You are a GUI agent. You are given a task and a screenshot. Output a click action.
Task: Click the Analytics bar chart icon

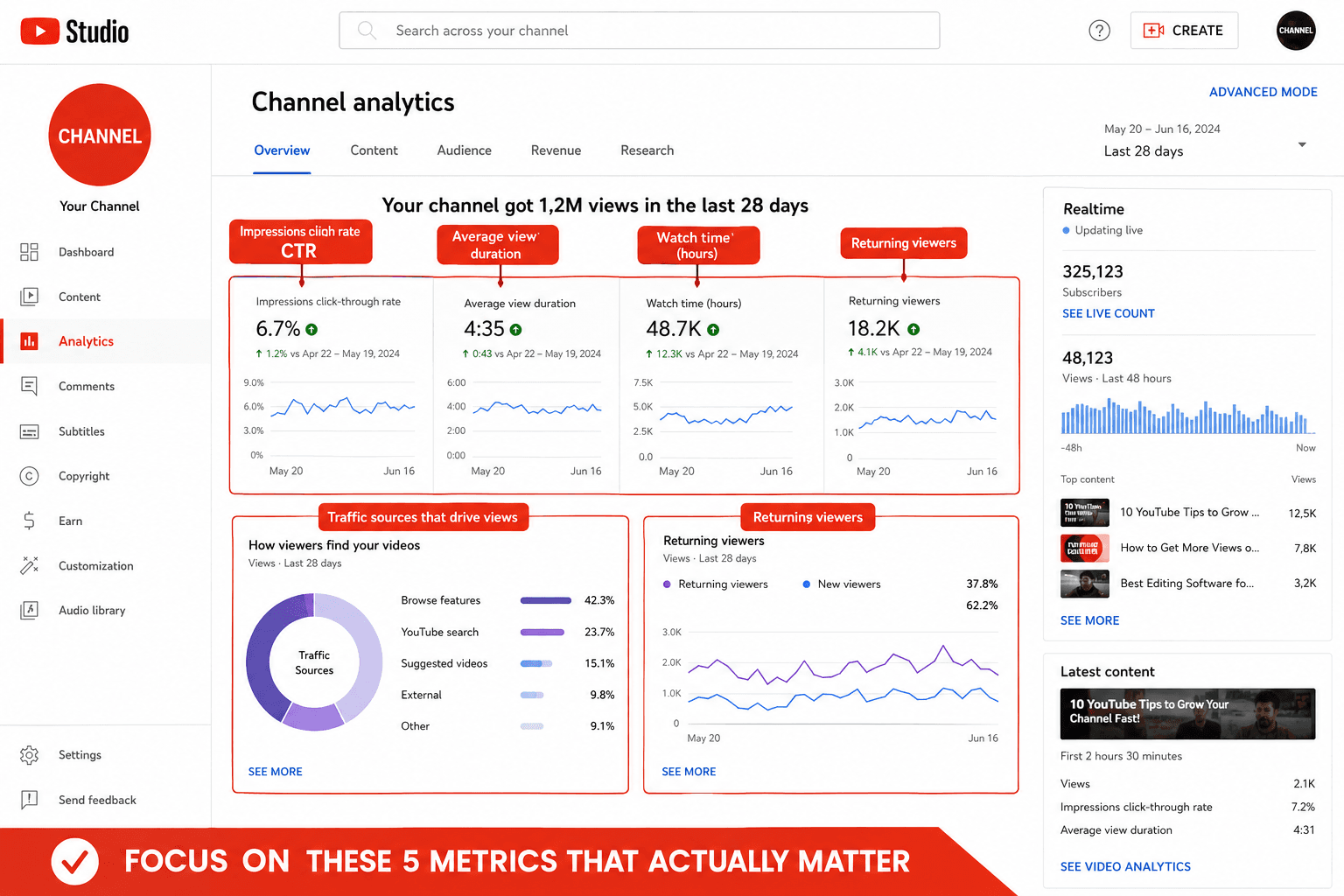[x=29, y=341]
